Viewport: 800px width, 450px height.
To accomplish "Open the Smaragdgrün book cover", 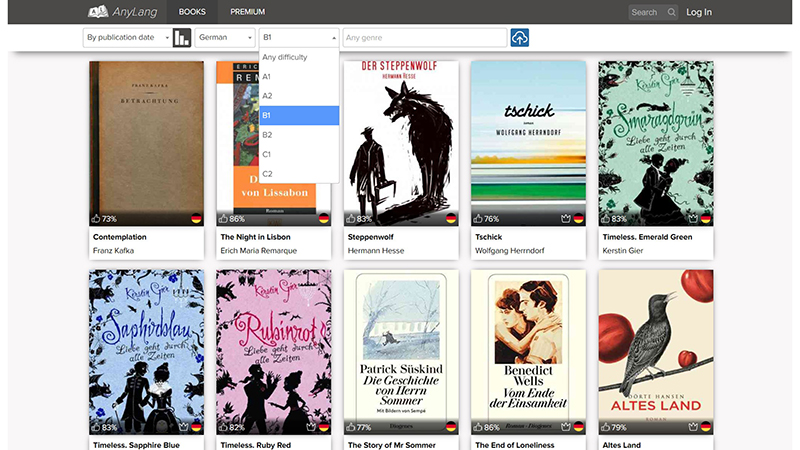I will [656, 143].
